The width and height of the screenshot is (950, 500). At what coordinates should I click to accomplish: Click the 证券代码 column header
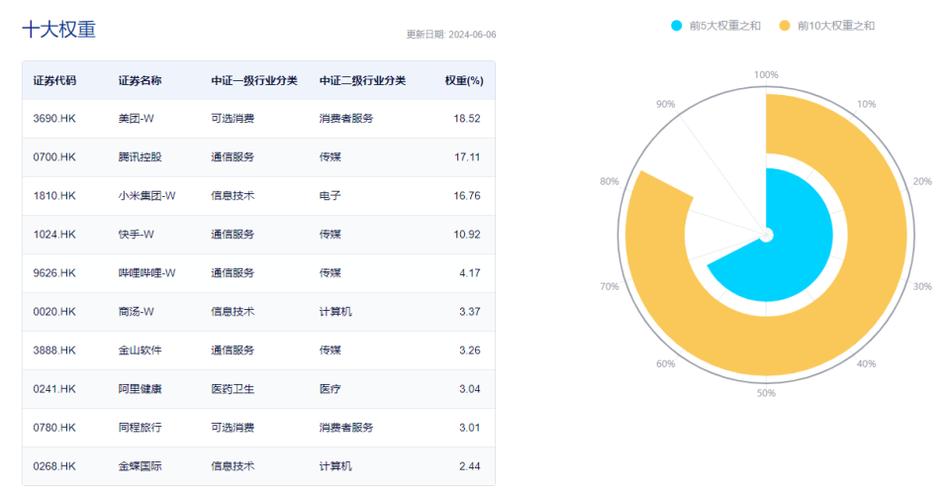point(55,81)
